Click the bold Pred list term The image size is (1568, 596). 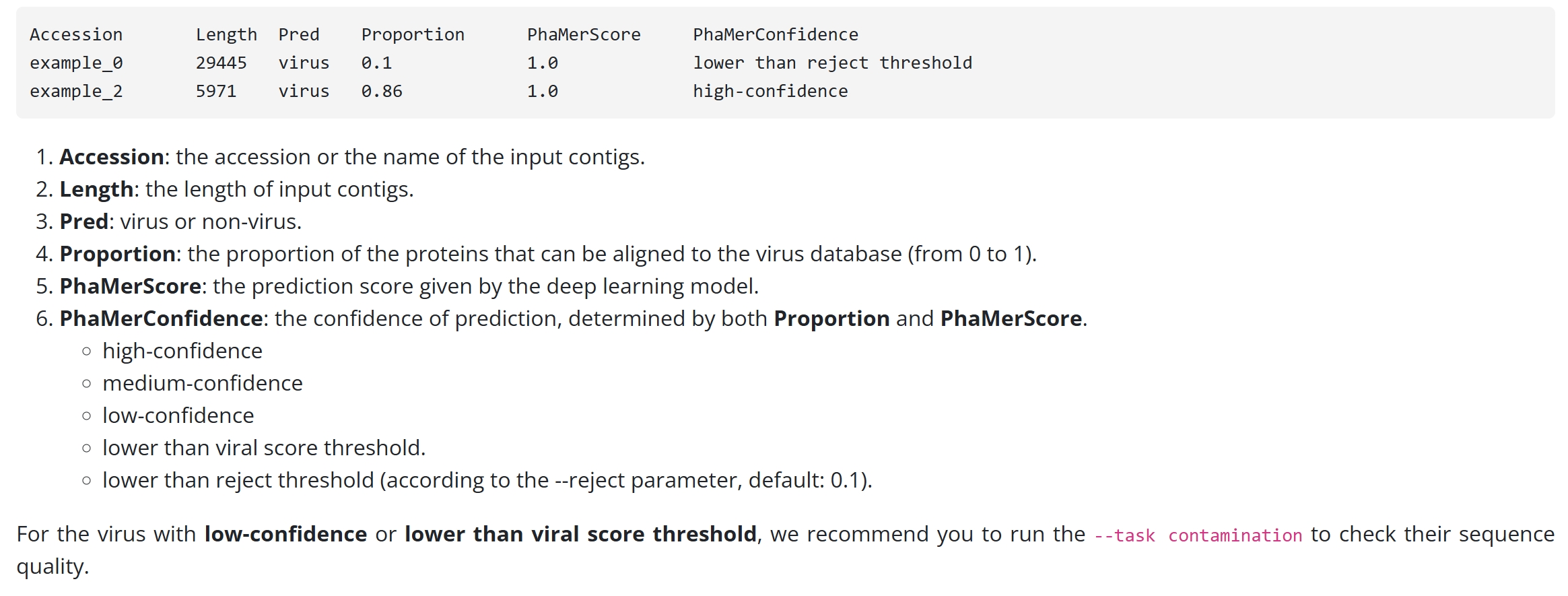click(x=84, y=222)
